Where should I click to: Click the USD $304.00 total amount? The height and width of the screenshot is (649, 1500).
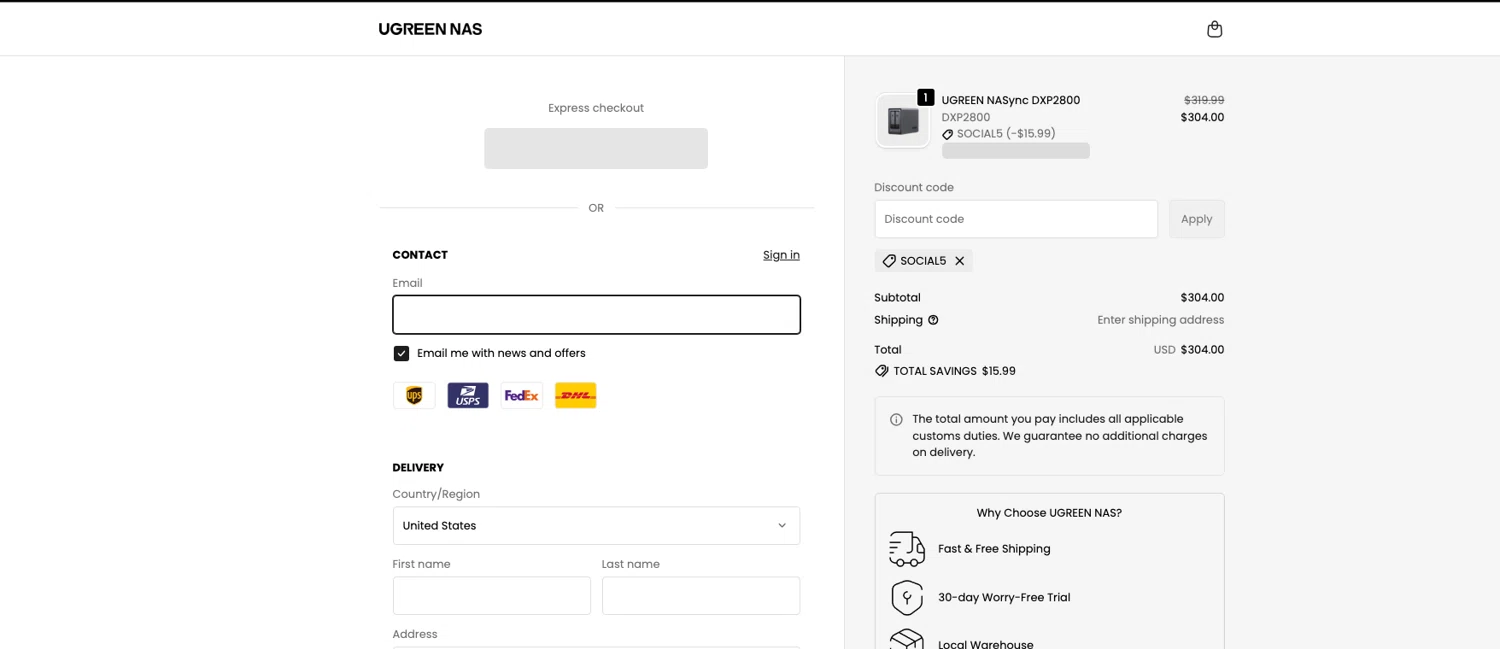pos(1189,350)
